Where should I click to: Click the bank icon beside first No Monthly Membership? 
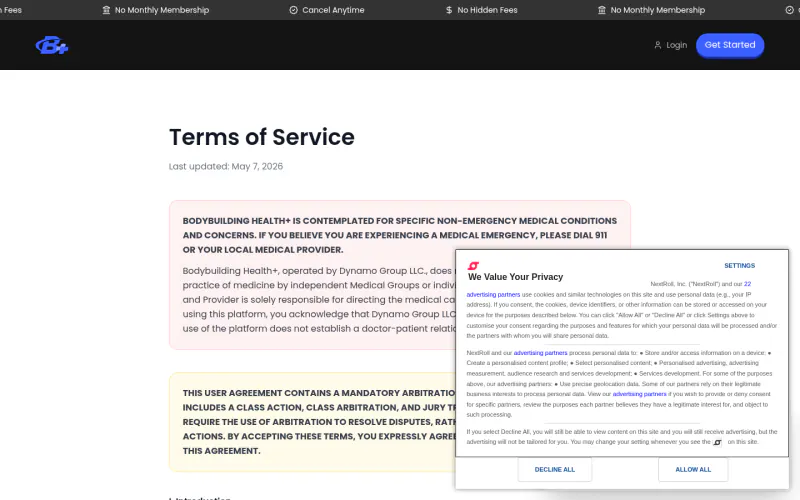(106, 10)
